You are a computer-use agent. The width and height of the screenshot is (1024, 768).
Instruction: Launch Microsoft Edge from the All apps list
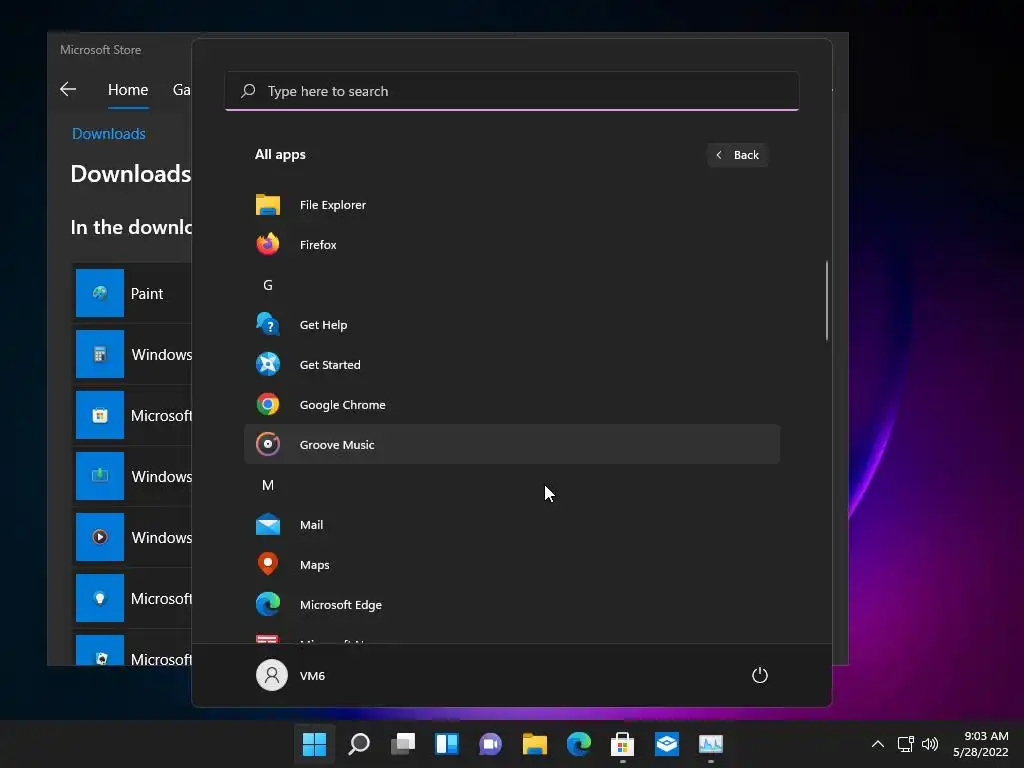tap(511, 605)
